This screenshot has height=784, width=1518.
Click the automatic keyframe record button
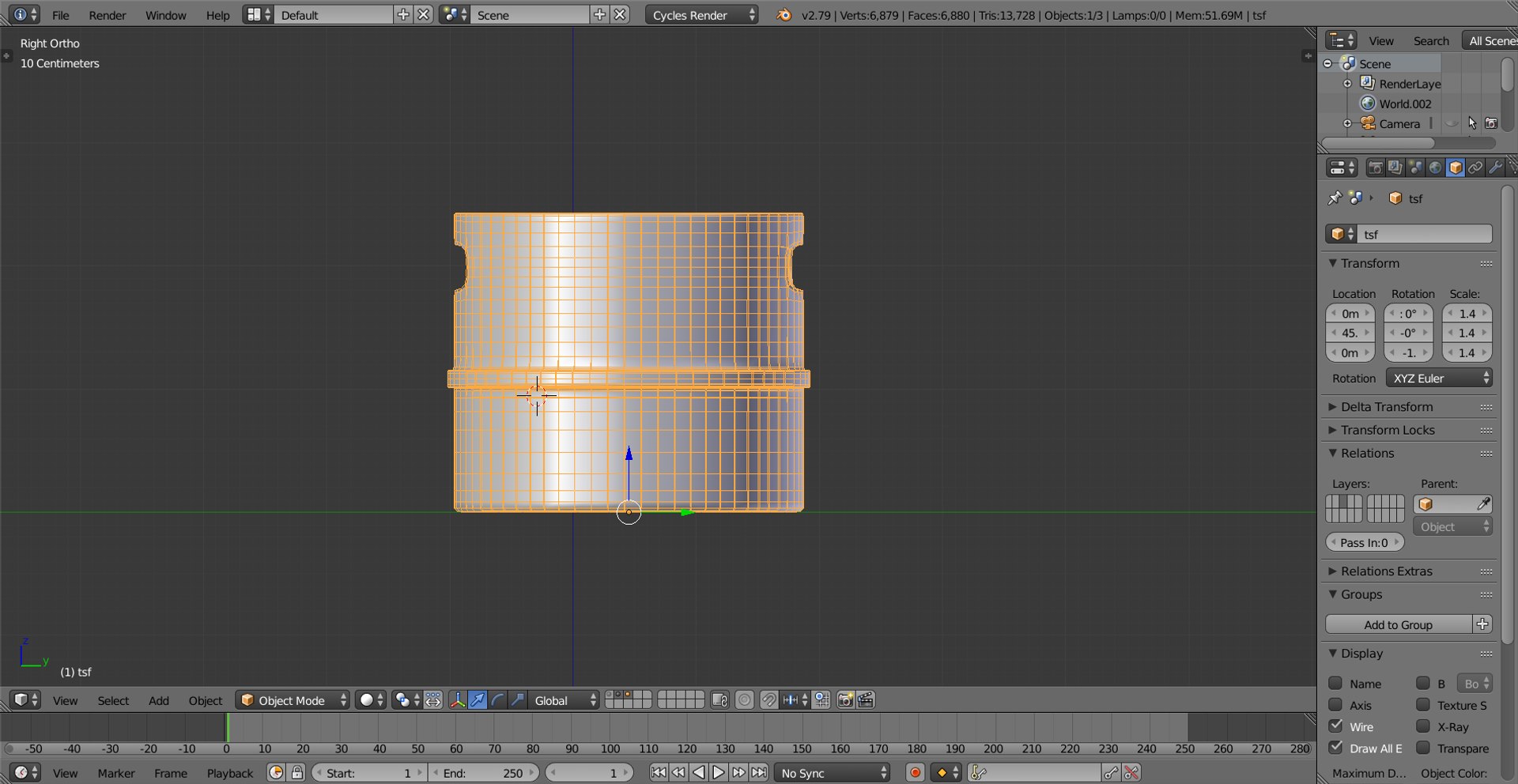tap(916, 773)
